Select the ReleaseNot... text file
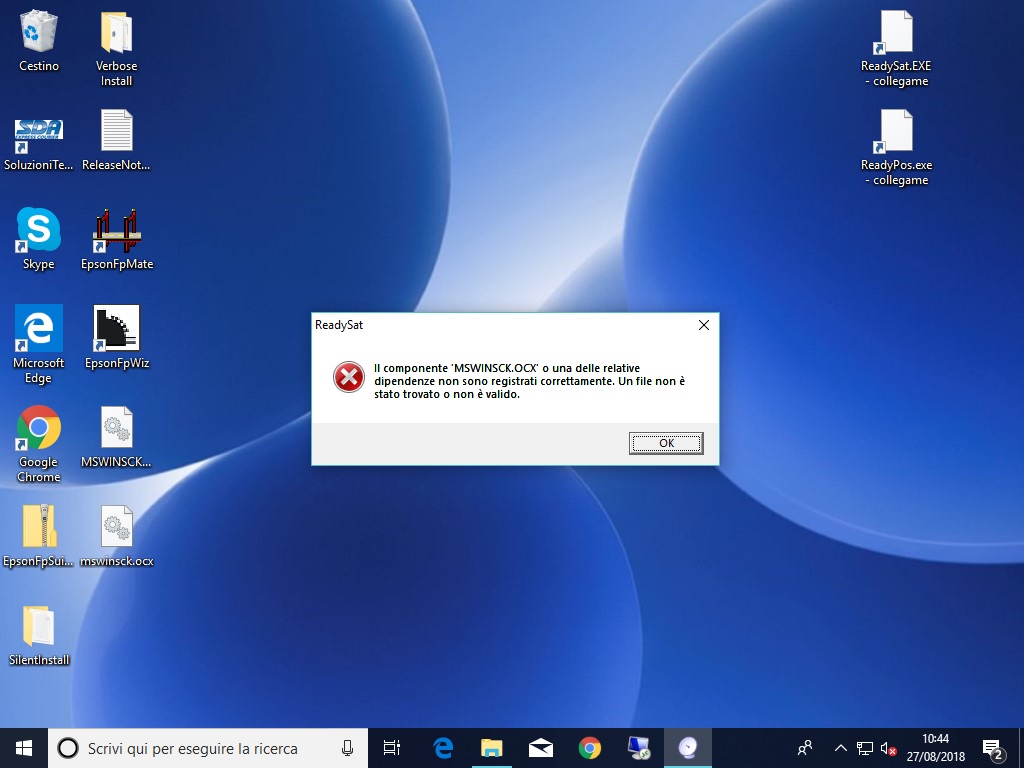The width and height of the screenshot is (1024, 768). pyautogui.click(x=116, y=140)
